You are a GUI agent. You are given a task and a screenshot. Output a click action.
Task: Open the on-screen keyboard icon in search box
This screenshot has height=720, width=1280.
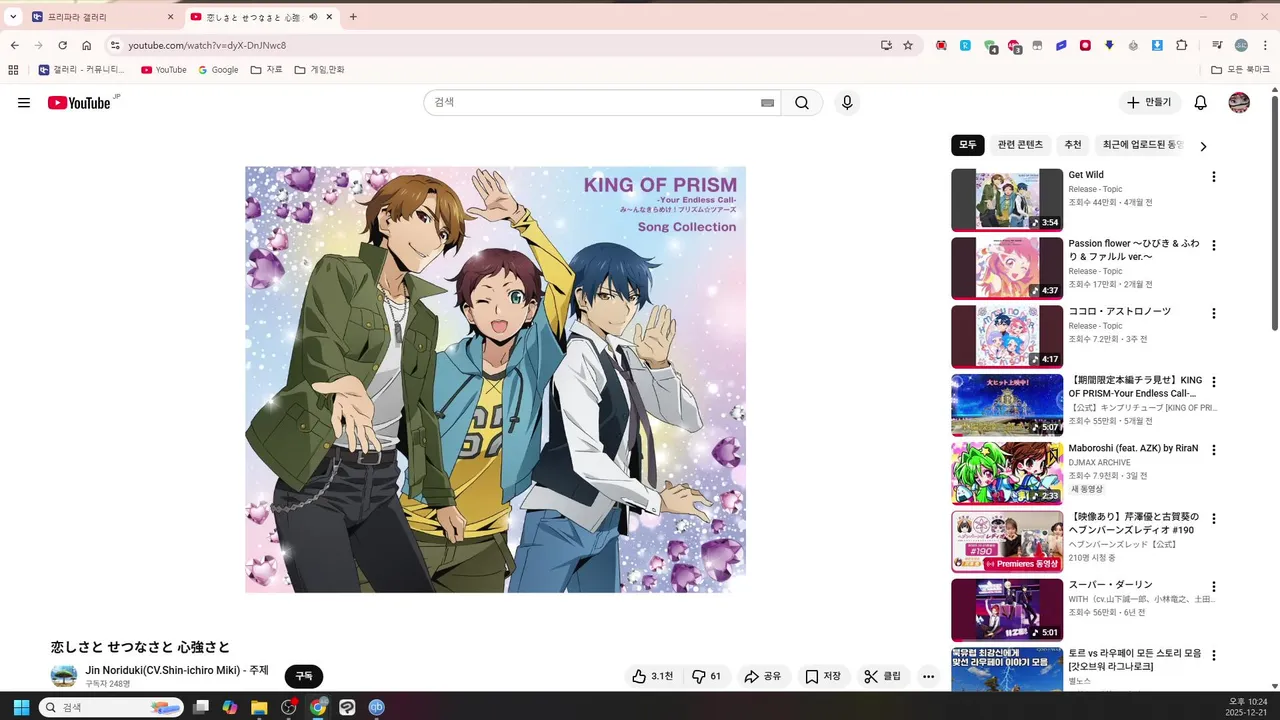pos(768,103)
